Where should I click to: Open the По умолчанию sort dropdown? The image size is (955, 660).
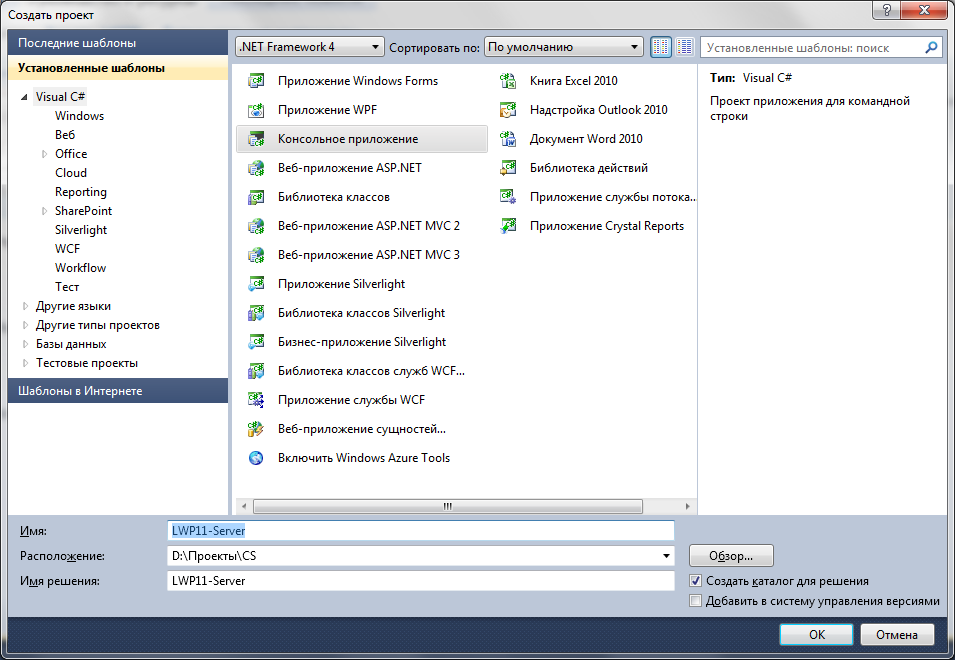tap(563, 47)
